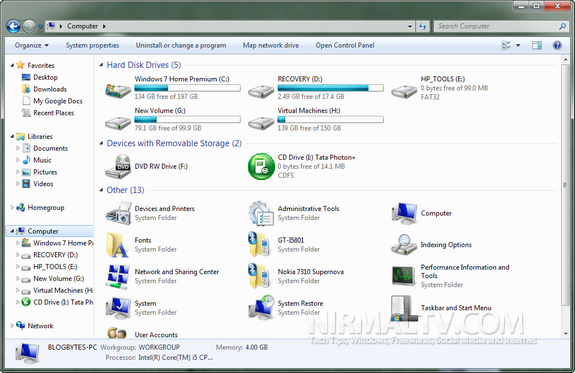Open Help with the question mark icon
This screenshot has height=373, width=575.
(x=557, y=45)
